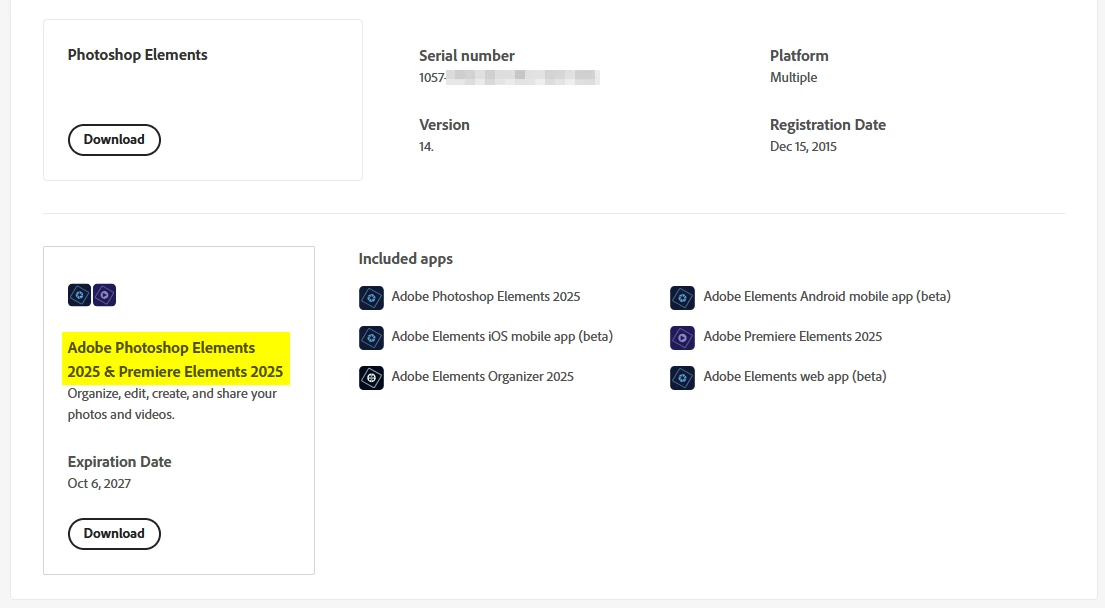
Task: Click the Photoshop Elements icon in the bundle card
Action: pos(80,294)
